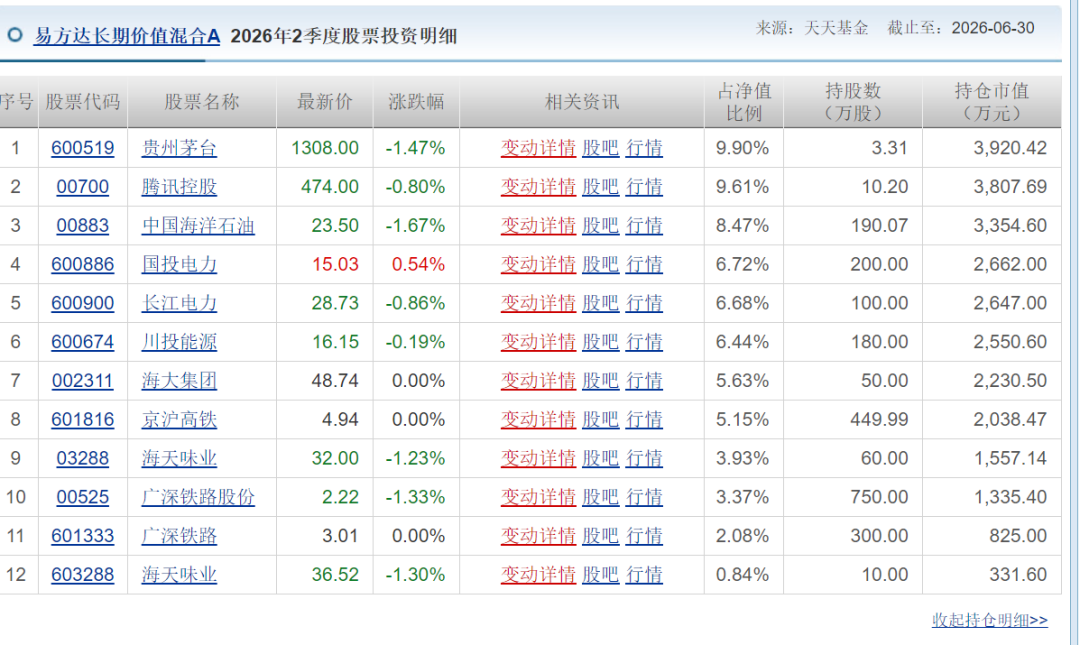Open 海天味业 name link in row 12
Viewport: 1080px width, 645px height.
pos(179,575)
